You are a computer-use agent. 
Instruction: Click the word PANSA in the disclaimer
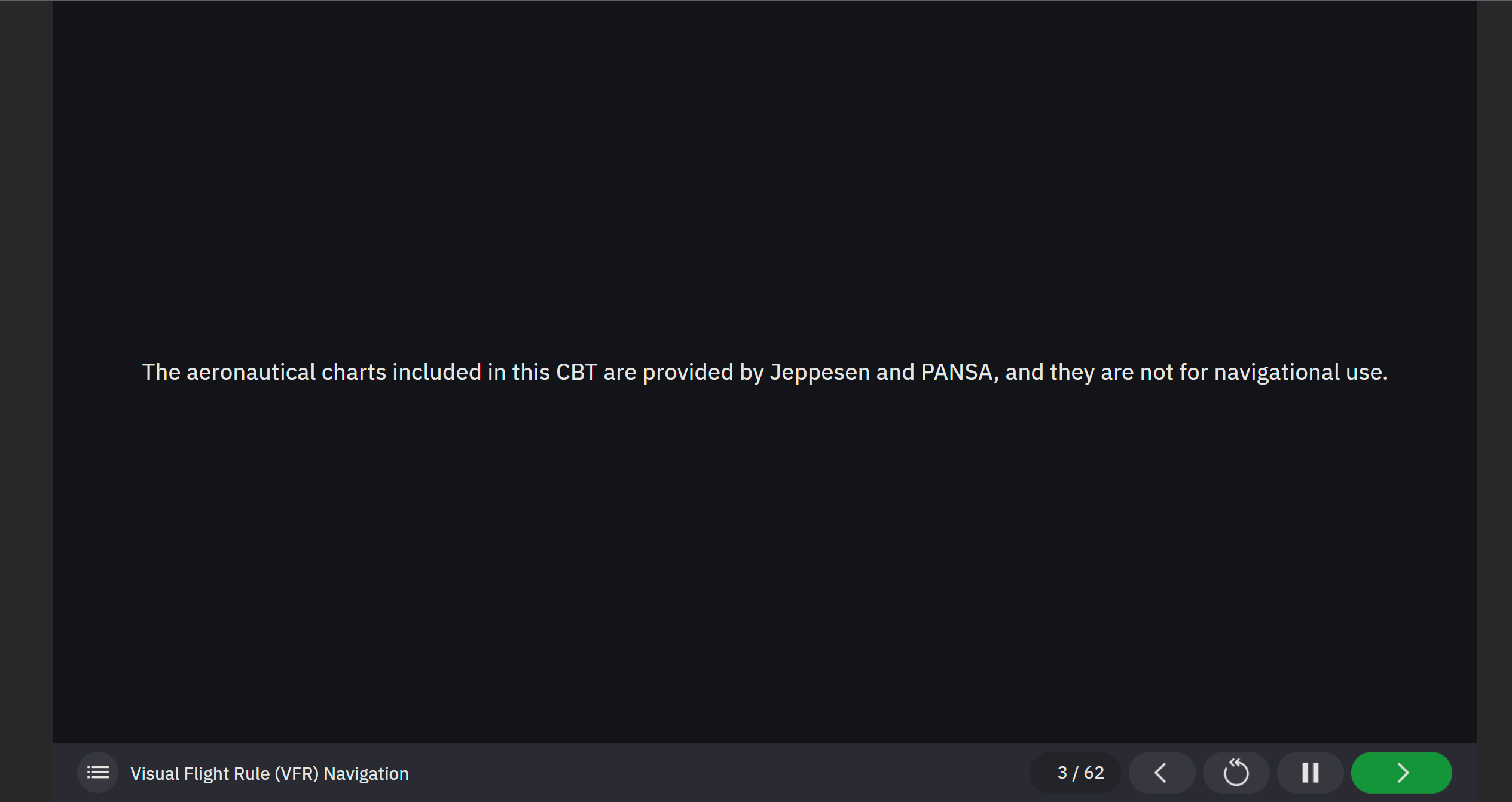(x=957, y=372)
